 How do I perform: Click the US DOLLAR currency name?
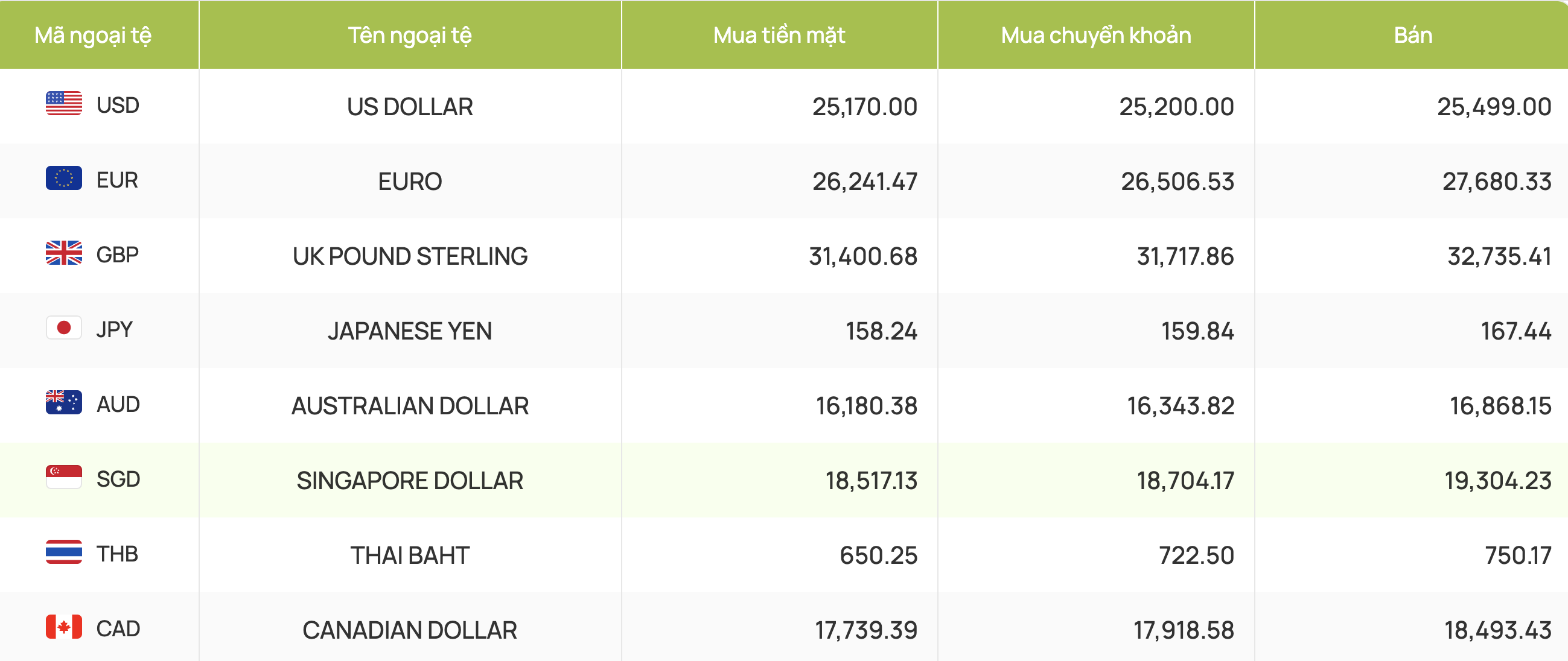[x=410, y=107]
